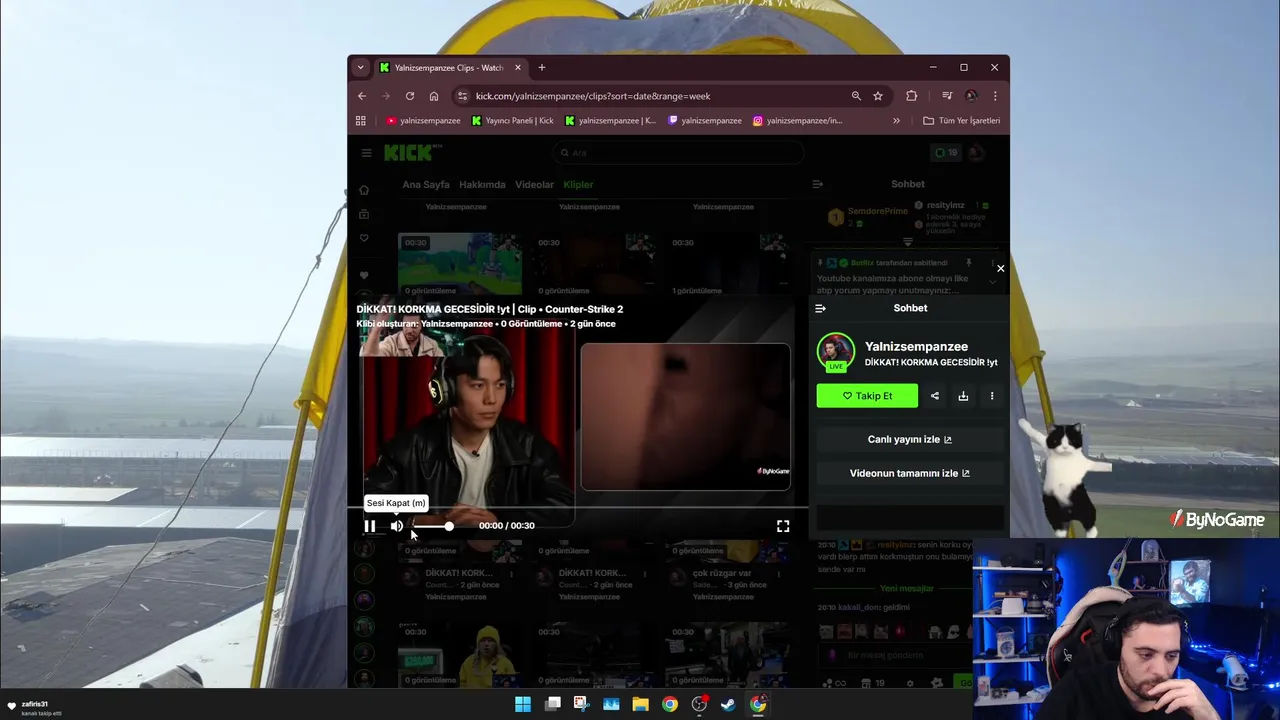The image size is (1280, 720).
Task: Open the tab search dropdown arrow
Action: click(361, 68)
